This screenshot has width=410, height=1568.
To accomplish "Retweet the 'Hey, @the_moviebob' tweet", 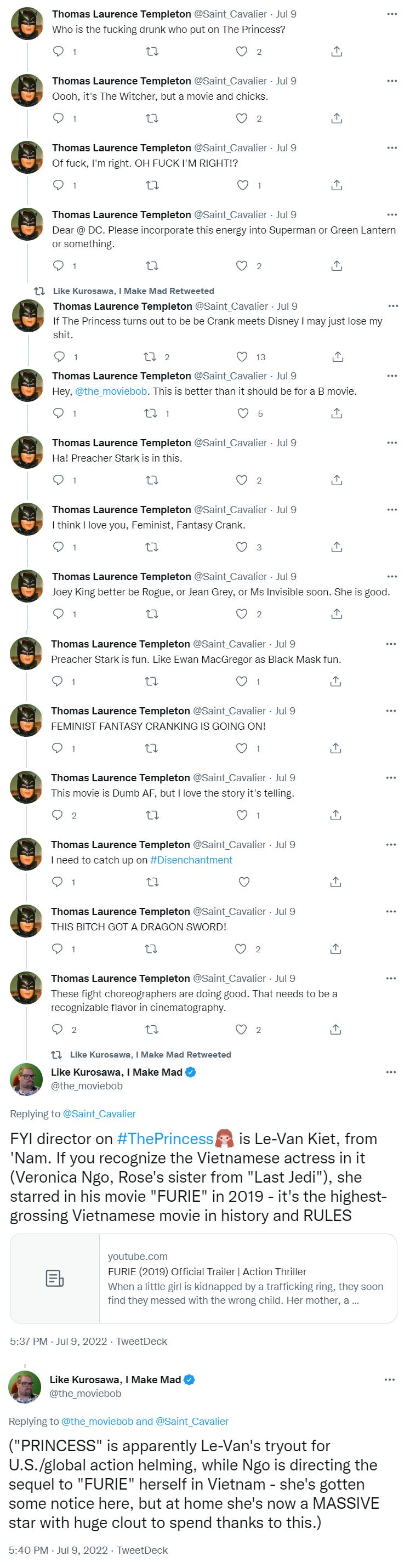I will 151,413.
